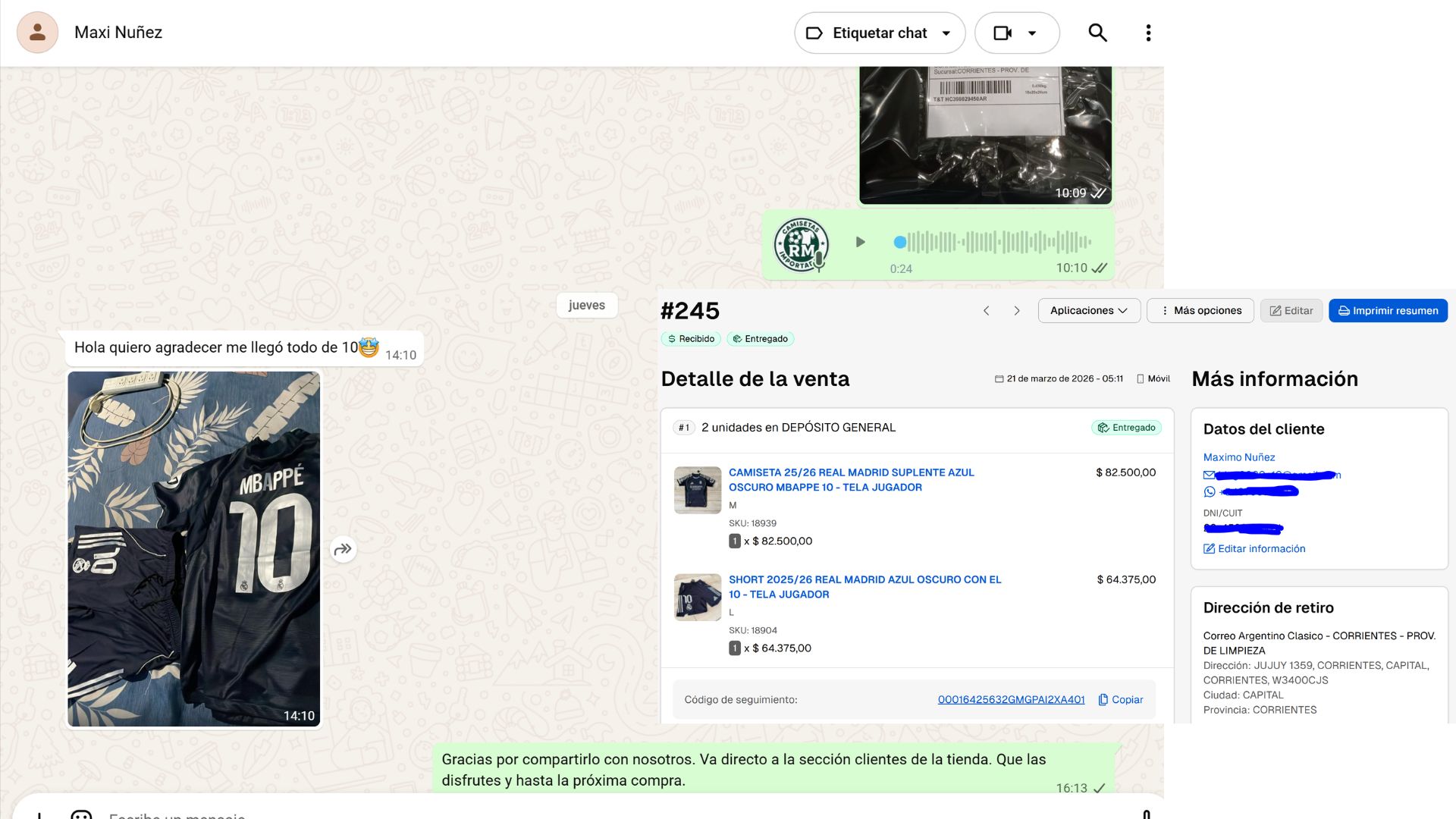Open the chat's three-dot options menu
This screenshot has width=1456, height=819.
click(x=1148, y=33)
